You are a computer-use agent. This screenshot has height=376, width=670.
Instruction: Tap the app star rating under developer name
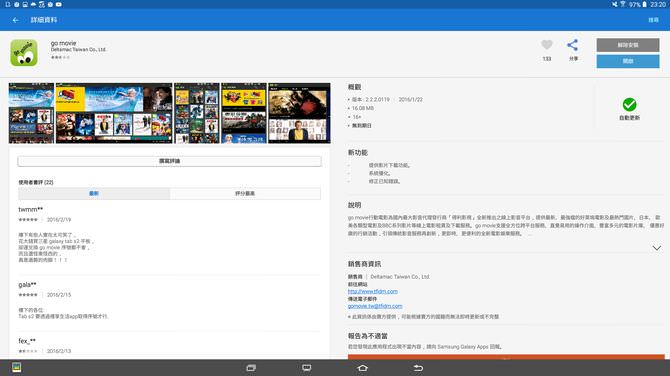point(60,57)
